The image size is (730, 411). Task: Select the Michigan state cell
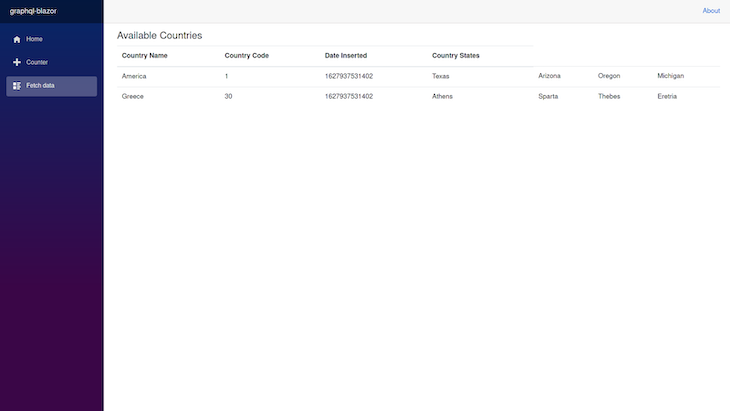click(670, 76)
